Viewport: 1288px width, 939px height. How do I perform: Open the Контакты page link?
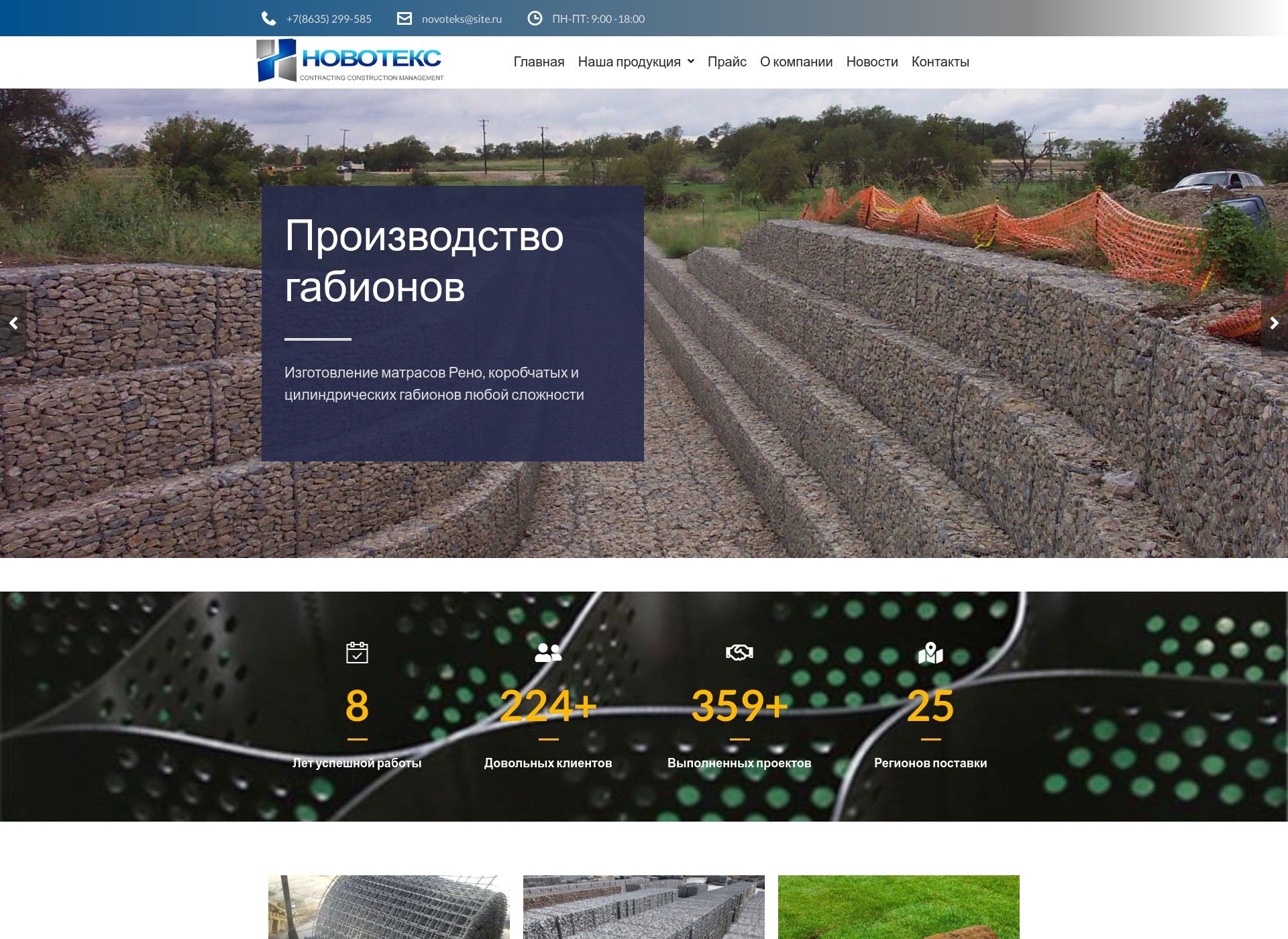[x=940, y=62]
